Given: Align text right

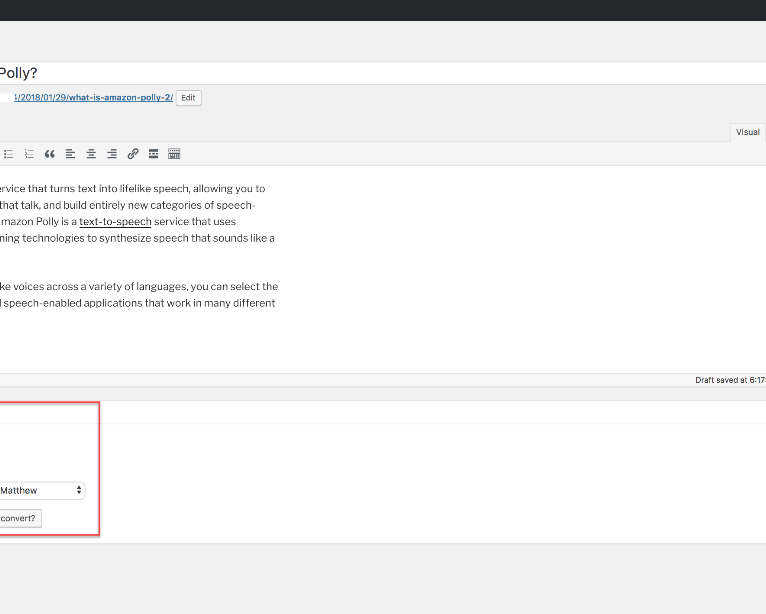Looking at the screenshot, I should coord(112,154).
